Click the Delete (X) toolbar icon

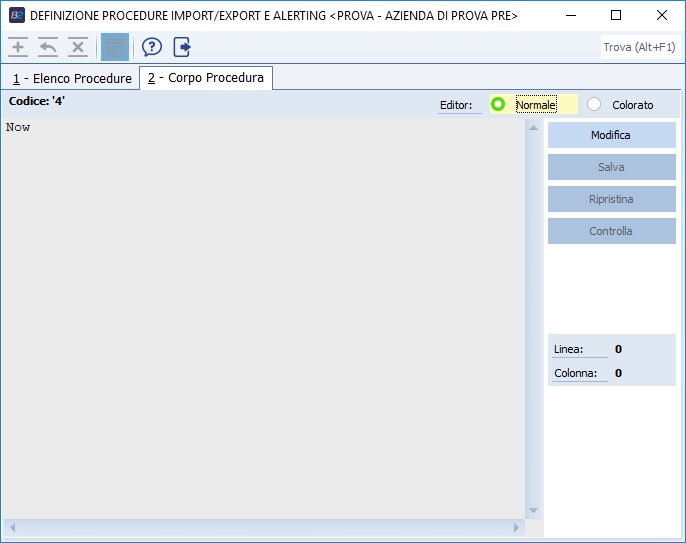78,47
